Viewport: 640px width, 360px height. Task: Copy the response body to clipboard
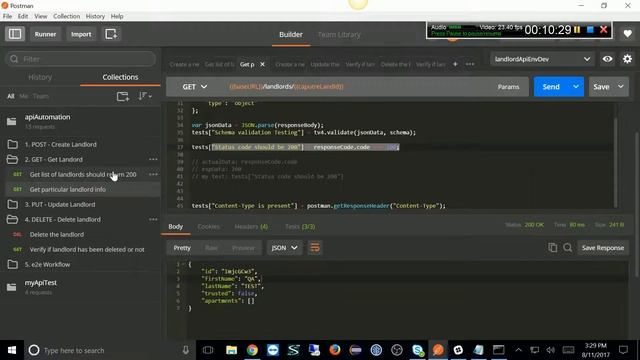tap(553, 248)
